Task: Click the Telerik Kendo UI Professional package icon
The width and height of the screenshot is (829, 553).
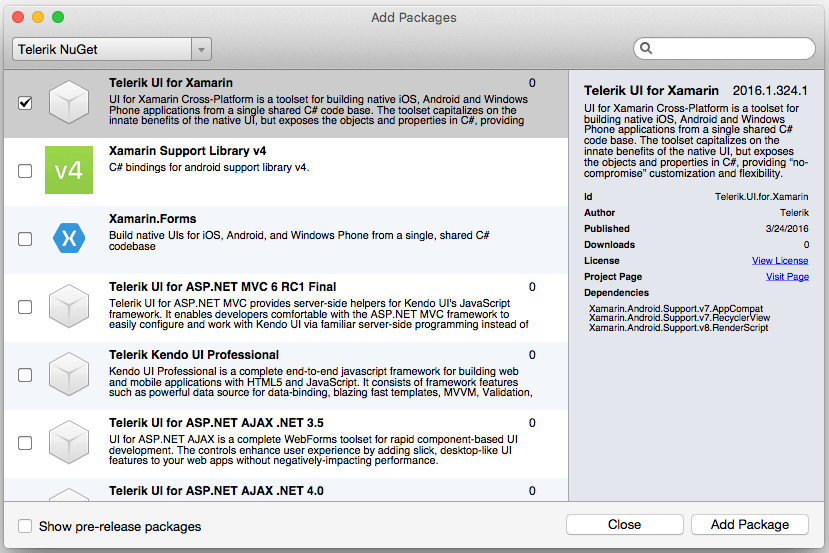Action: 69,374
